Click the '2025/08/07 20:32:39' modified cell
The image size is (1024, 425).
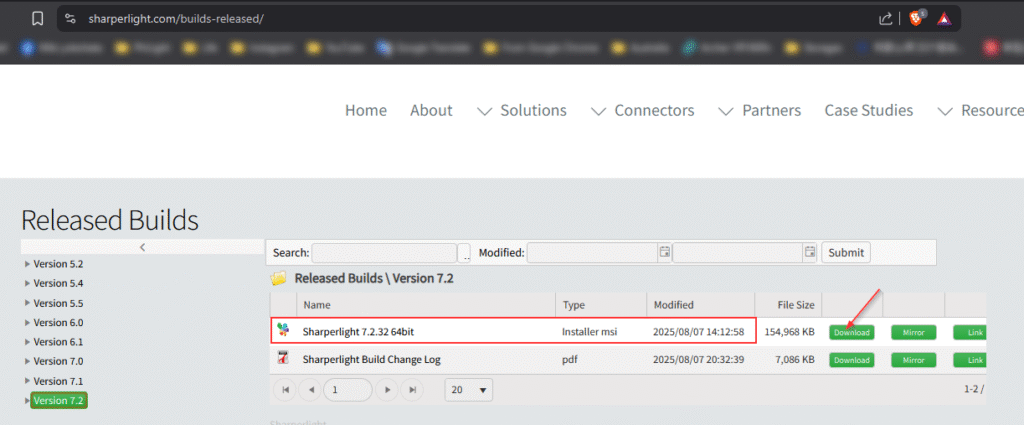698,359
